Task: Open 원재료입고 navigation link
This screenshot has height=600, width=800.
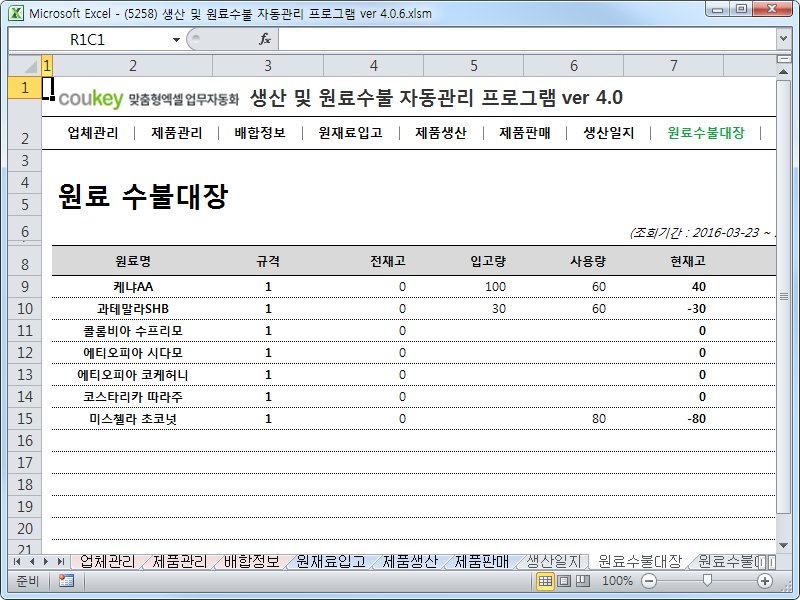Action: [x=351, y=133]
